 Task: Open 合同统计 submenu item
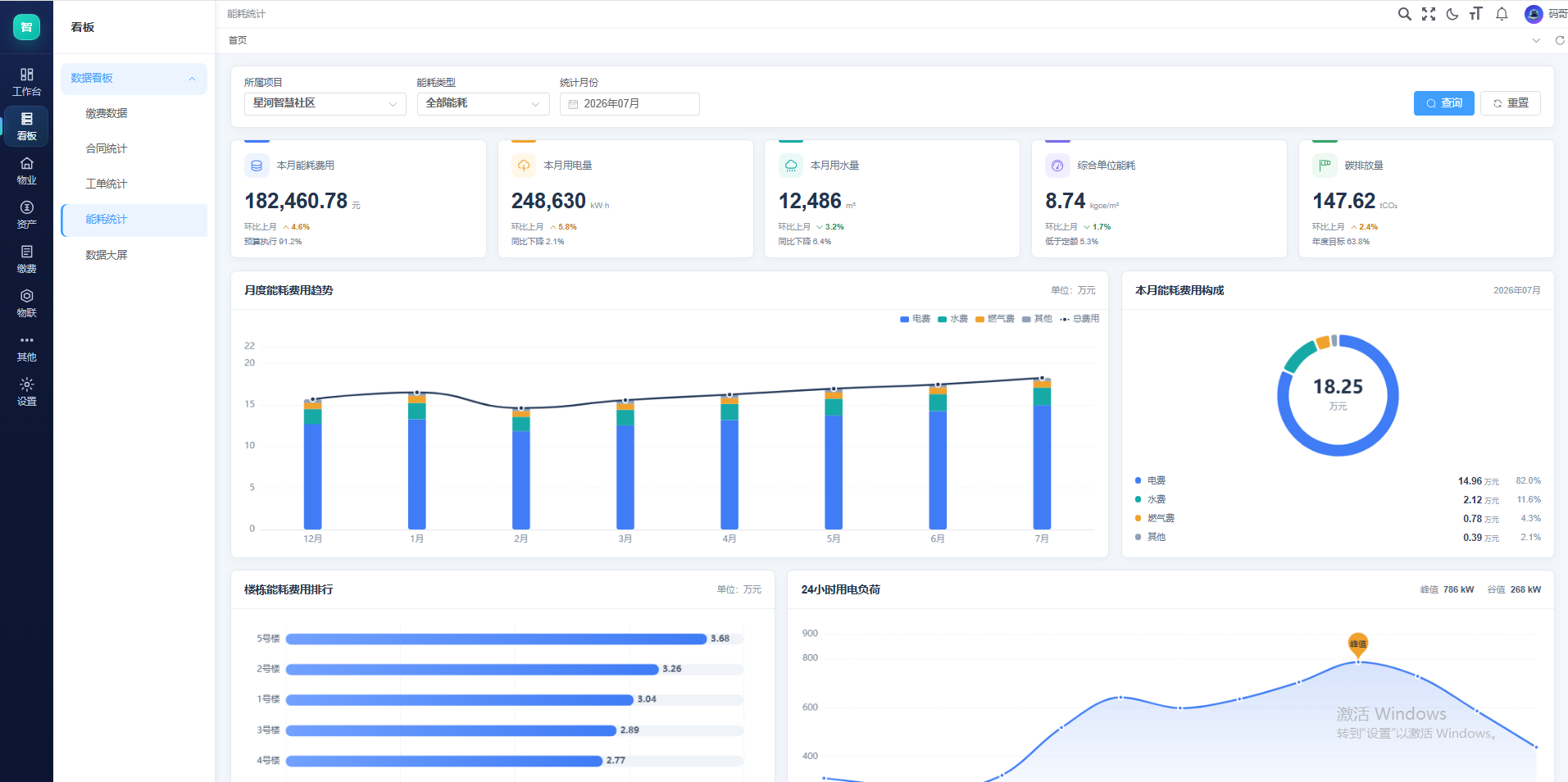tap(134, 148)
